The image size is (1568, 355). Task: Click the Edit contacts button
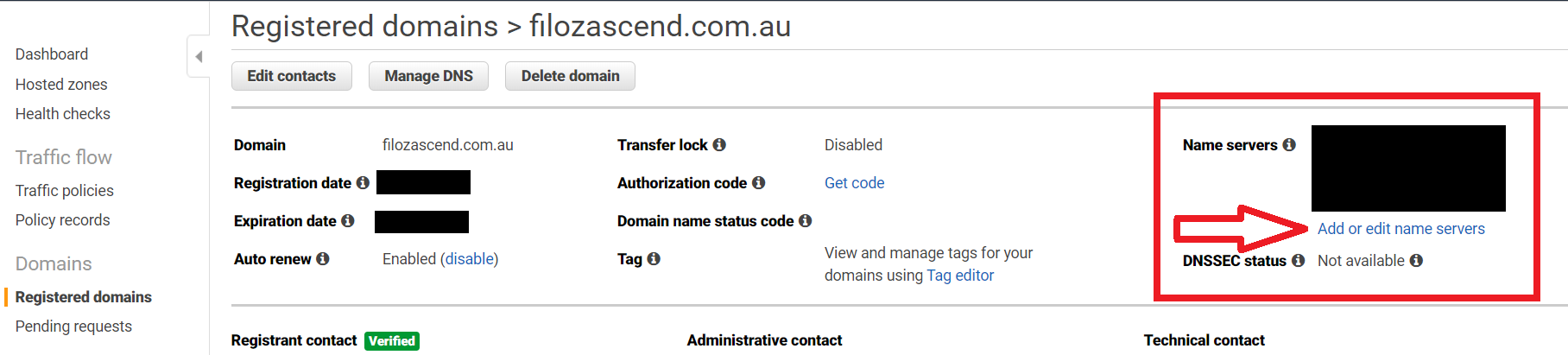pyautogui.click(x=292, y=76)
